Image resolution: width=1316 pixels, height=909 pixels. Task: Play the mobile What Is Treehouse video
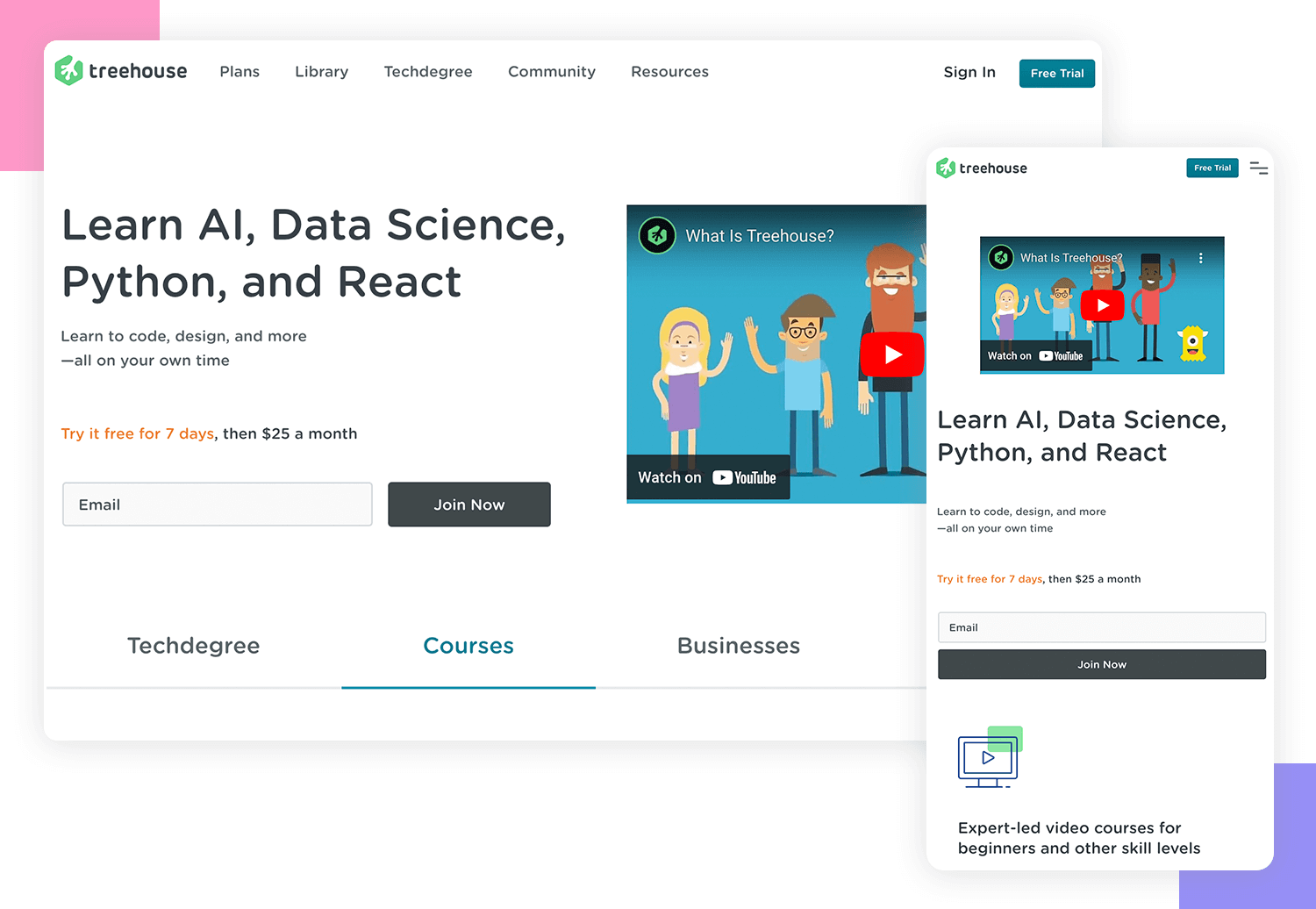click(1103, 305)
